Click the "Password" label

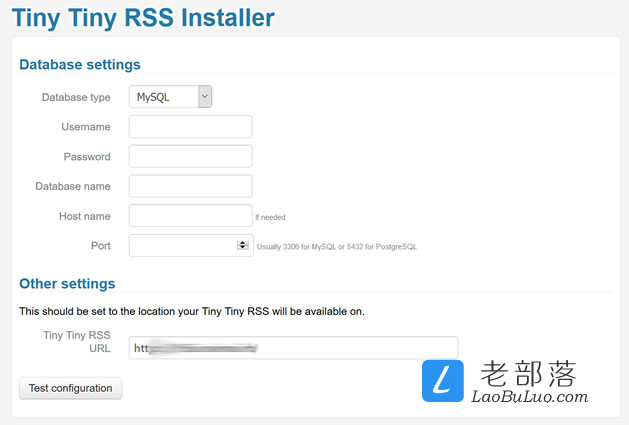click(x=87, y=157)
